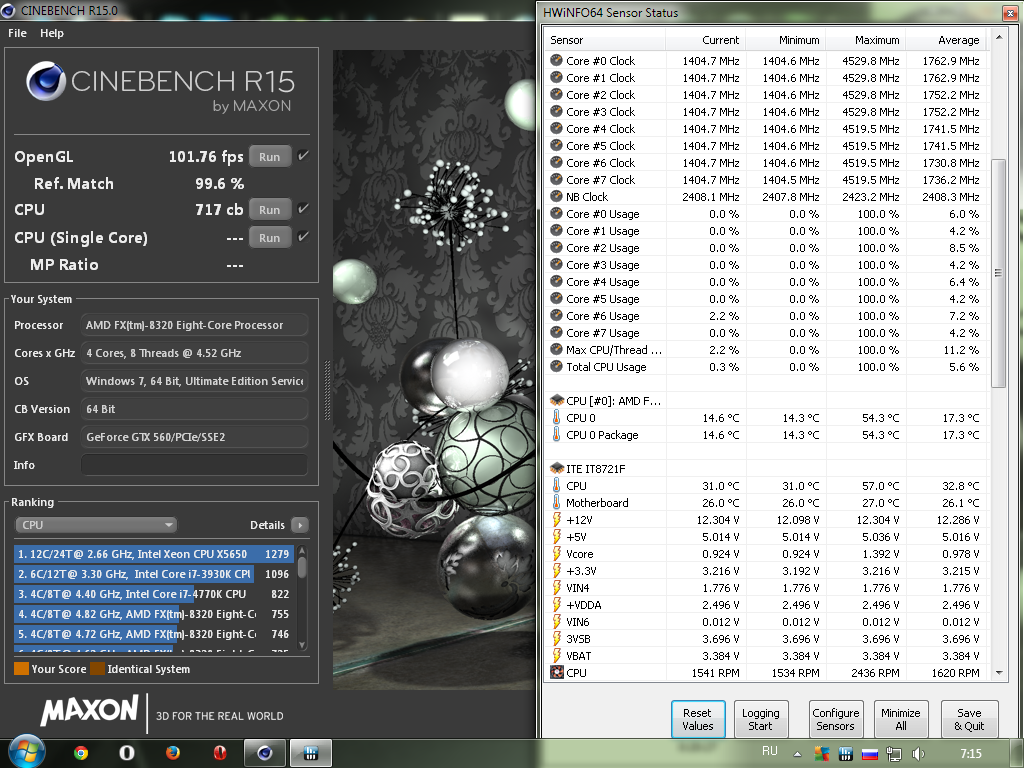Click the Sensor column header
The height and width of the screenshot is (768, 1024).
pos(605,40)
